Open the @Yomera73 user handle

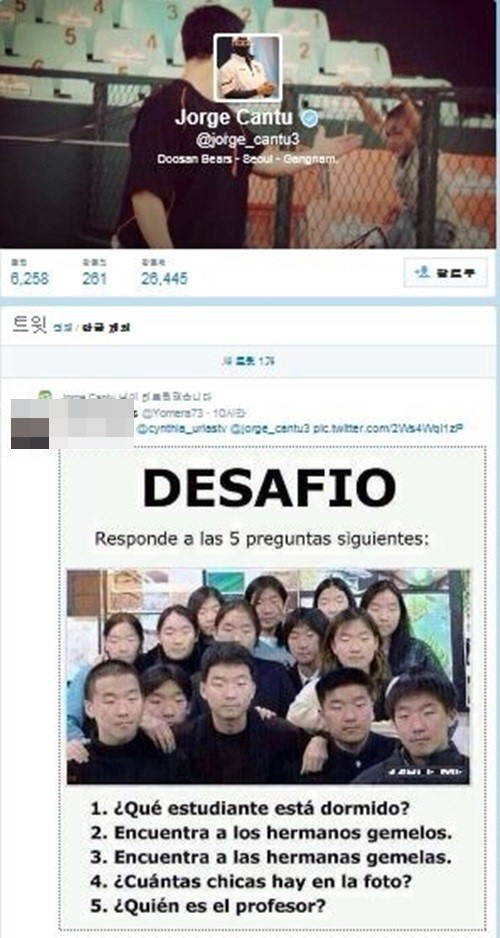[x=165, y=413]
